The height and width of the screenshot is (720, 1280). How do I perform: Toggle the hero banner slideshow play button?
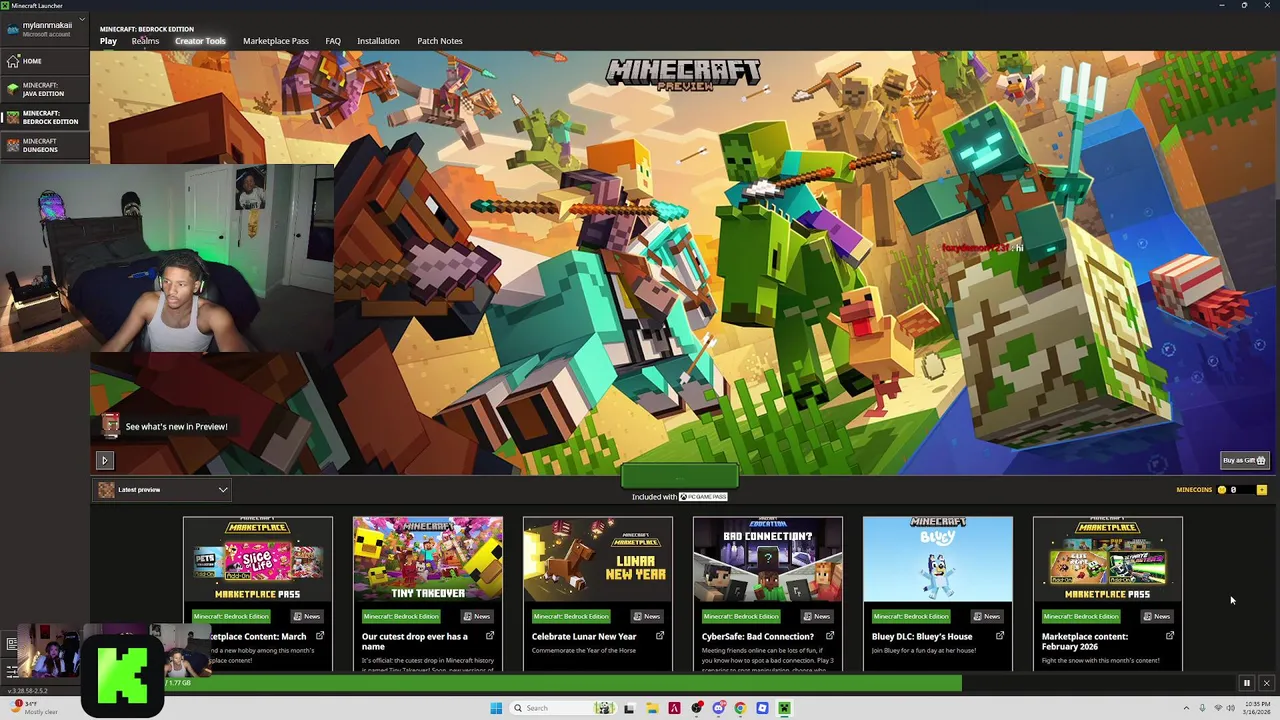coord(104,460)
